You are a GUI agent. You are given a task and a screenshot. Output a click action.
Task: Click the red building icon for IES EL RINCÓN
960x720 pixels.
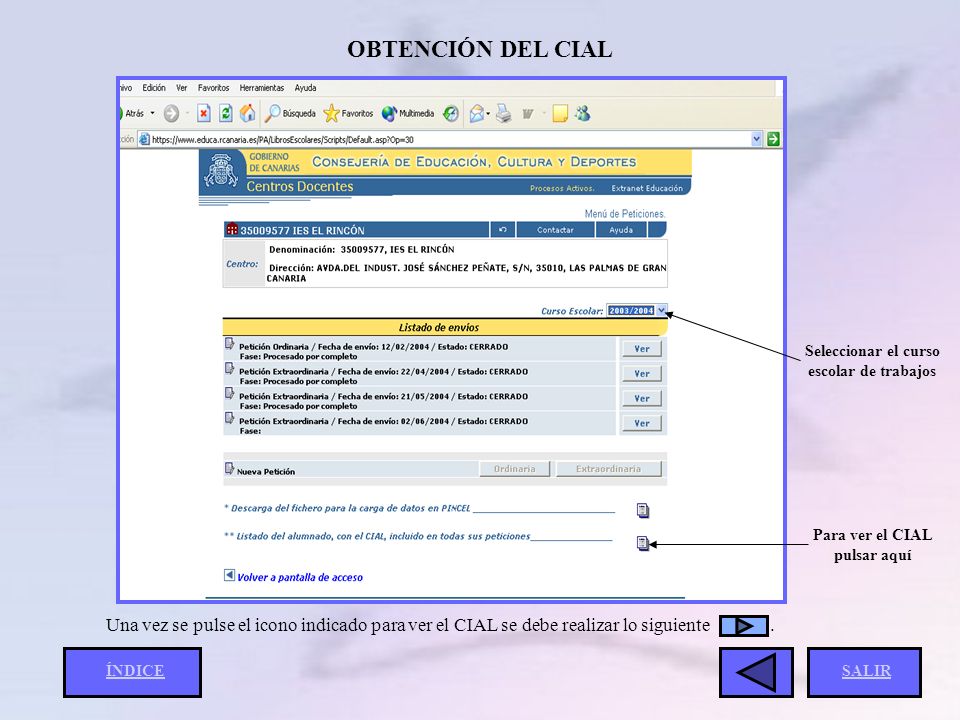click(232, 230)
